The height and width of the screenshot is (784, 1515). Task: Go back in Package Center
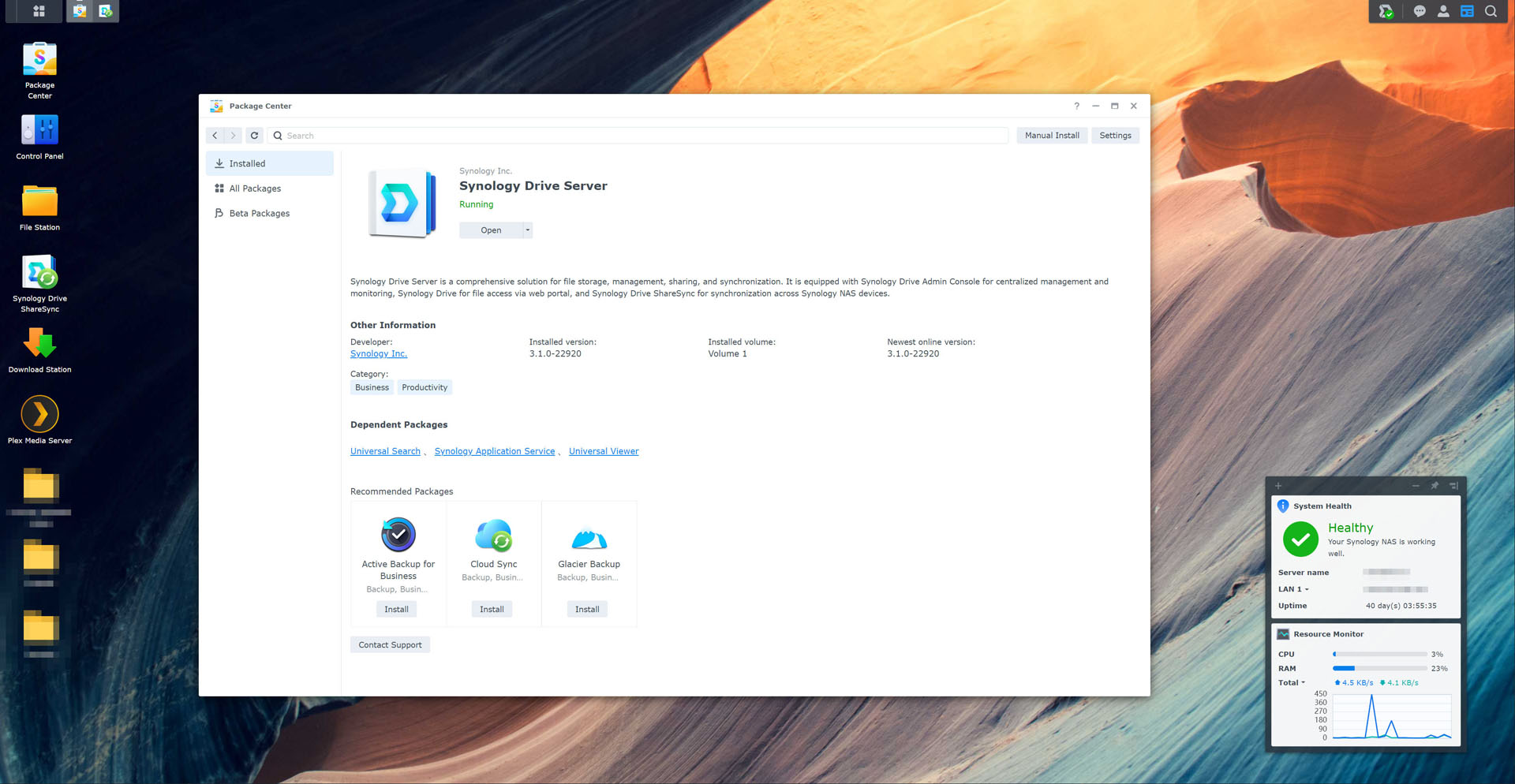coord(215,136)
